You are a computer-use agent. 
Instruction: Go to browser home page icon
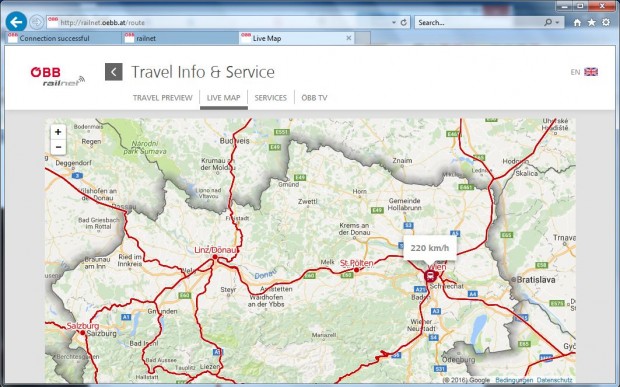(x=577, y=23)
